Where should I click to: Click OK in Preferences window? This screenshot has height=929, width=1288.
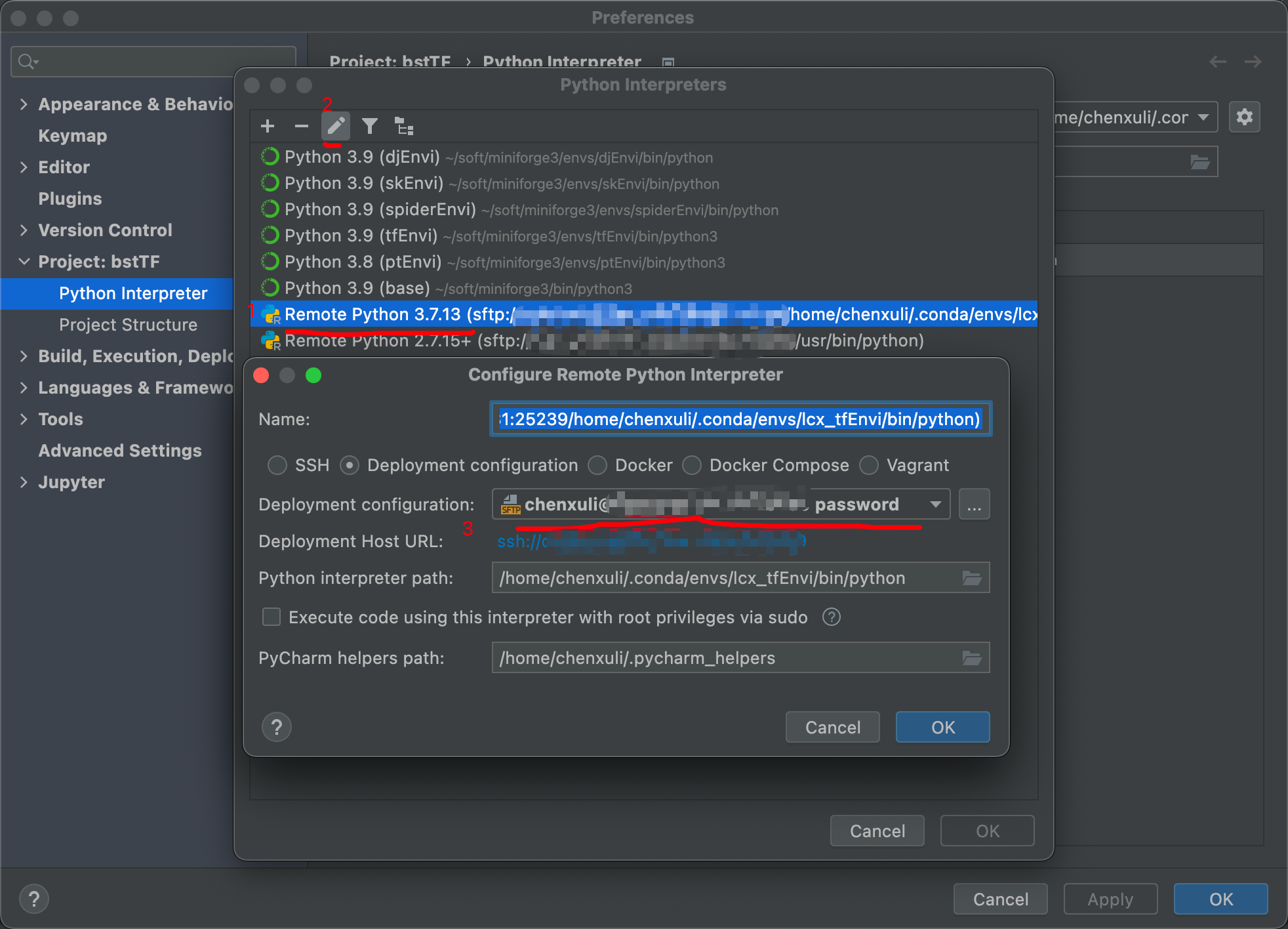(1221, 899)
